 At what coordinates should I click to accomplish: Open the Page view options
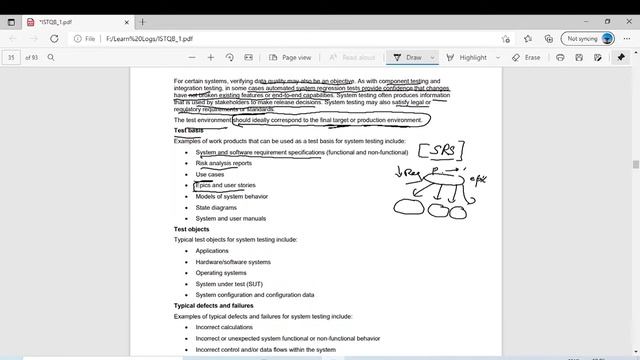pos(290,58)
